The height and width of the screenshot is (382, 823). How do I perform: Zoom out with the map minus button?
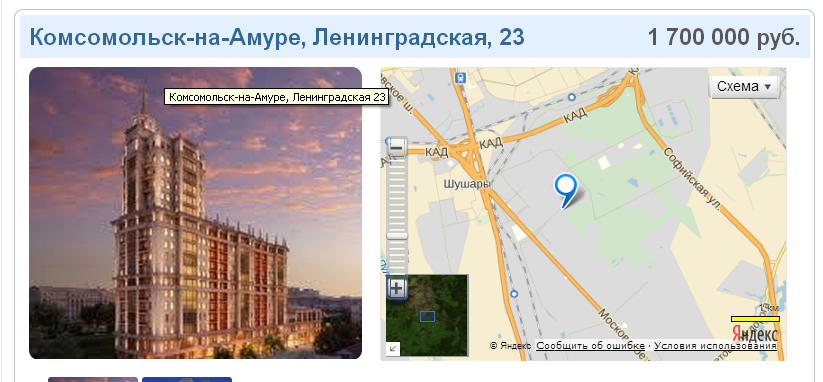tap(397, 147)
